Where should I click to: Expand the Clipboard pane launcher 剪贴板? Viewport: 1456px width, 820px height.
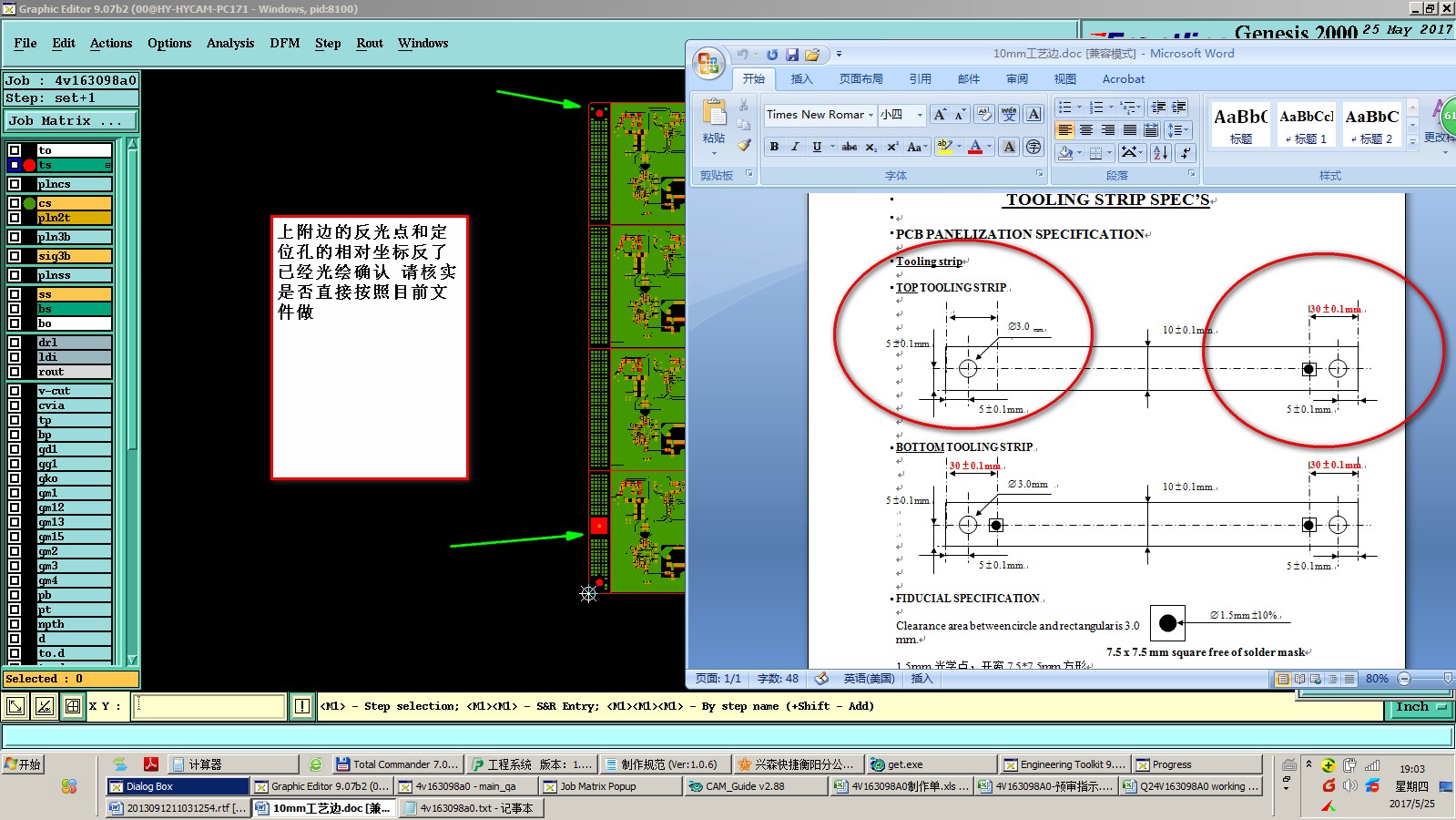[x=749, y=173]
